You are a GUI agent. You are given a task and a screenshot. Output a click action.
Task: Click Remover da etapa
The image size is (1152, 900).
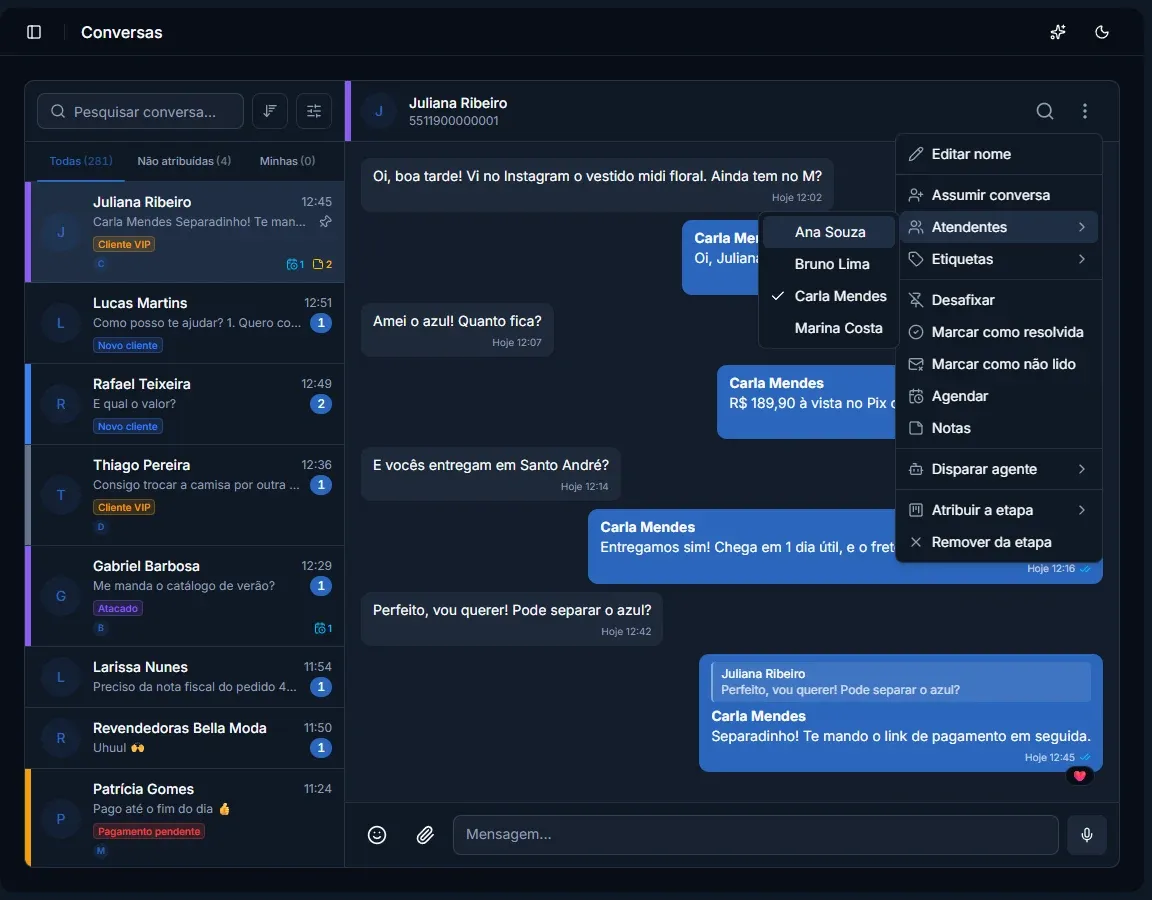[998, 542]
